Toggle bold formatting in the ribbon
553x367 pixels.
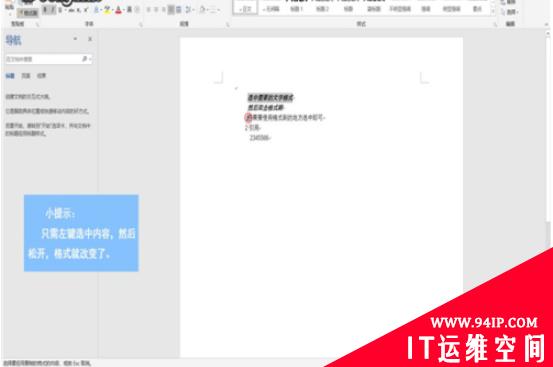coord(45,10)
